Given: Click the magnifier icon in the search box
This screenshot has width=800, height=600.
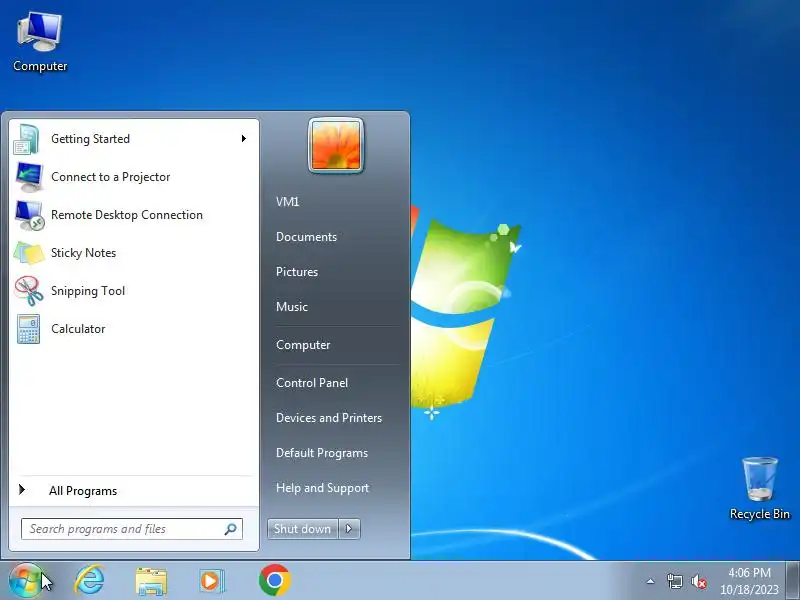Looking at the screenshot, I should pos(231,529).
